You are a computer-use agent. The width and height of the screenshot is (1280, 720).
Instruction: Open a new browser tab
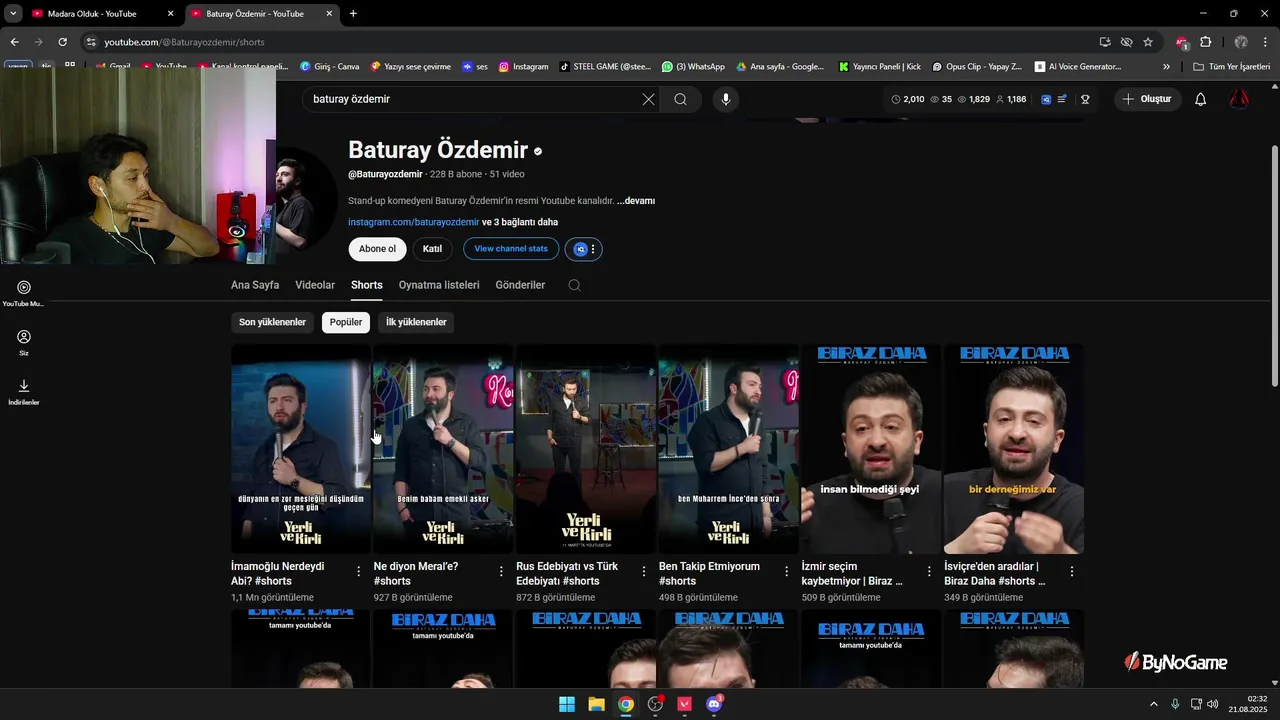click(353, 14)
